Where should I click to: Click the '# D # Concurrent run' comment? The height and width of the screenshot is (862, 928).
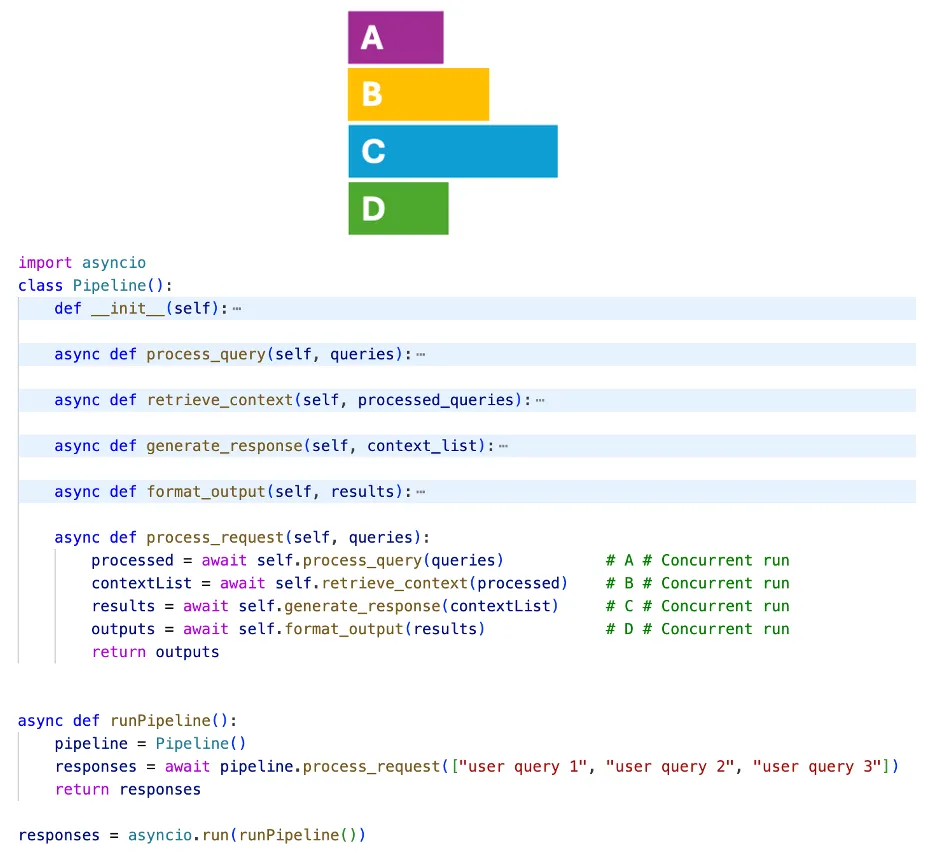698,629
